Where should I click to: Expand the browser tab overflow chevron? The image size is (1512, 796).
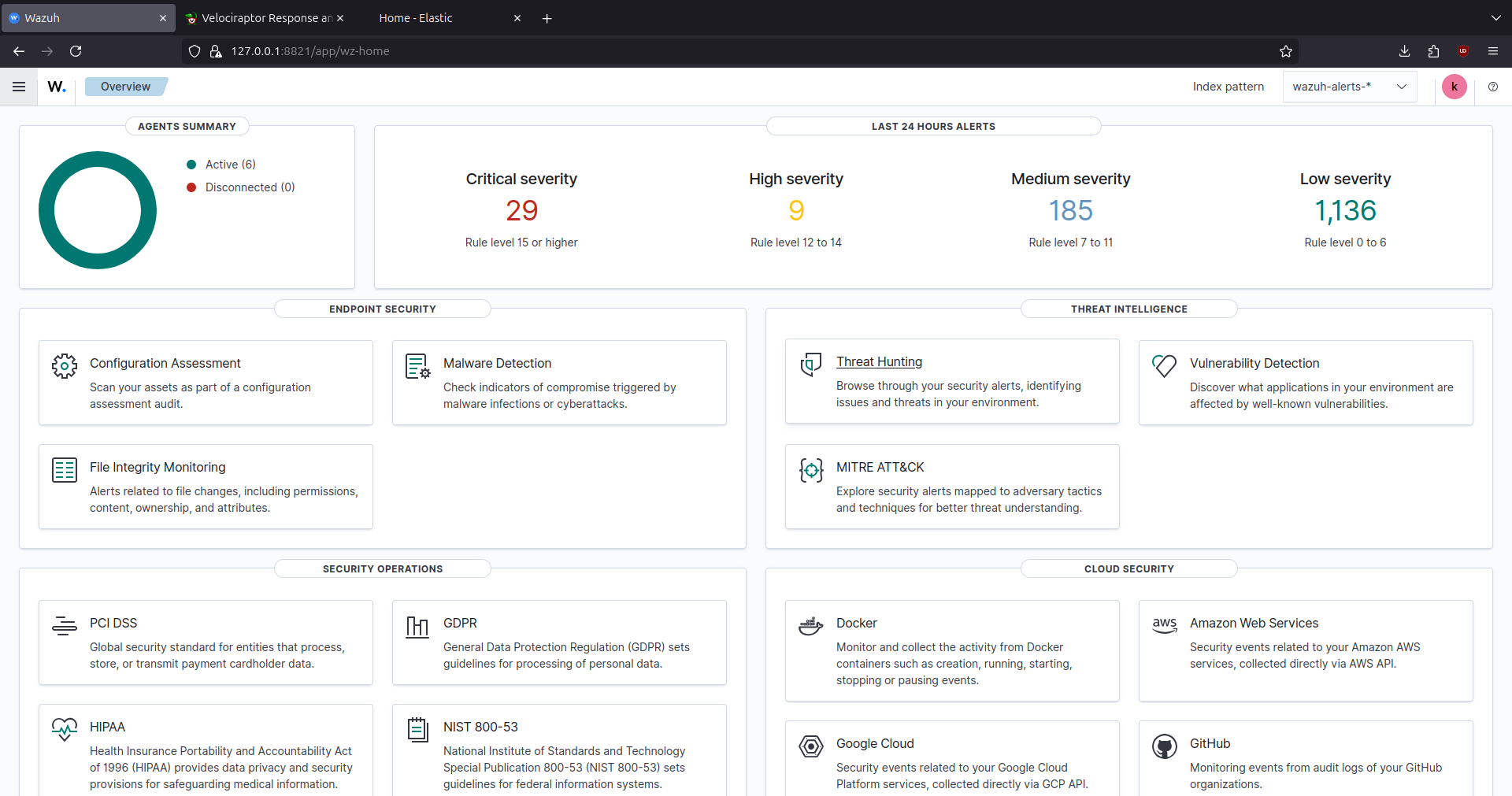point(1495,17)
